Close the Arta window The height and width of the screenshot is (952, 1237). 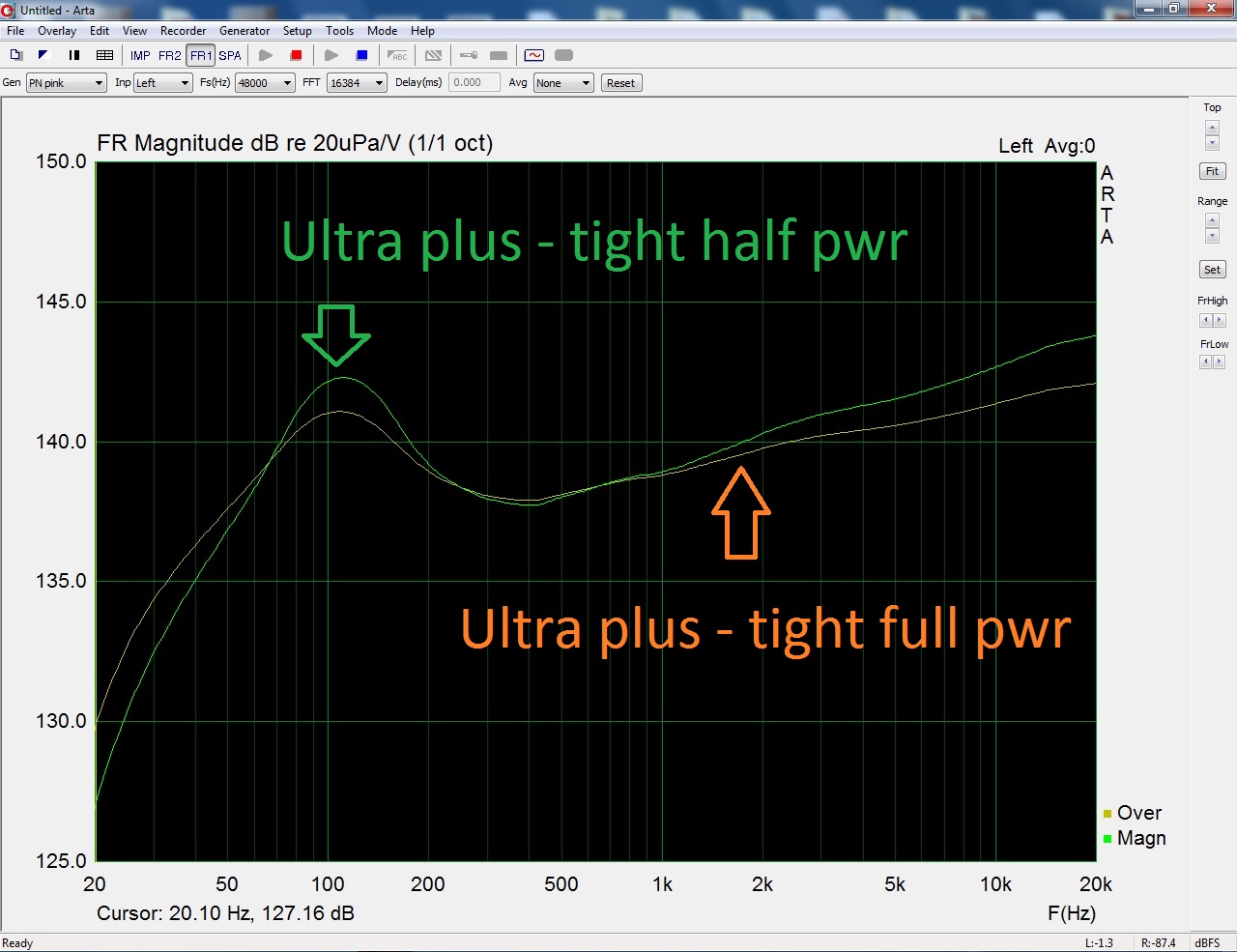pos(1210,9)
